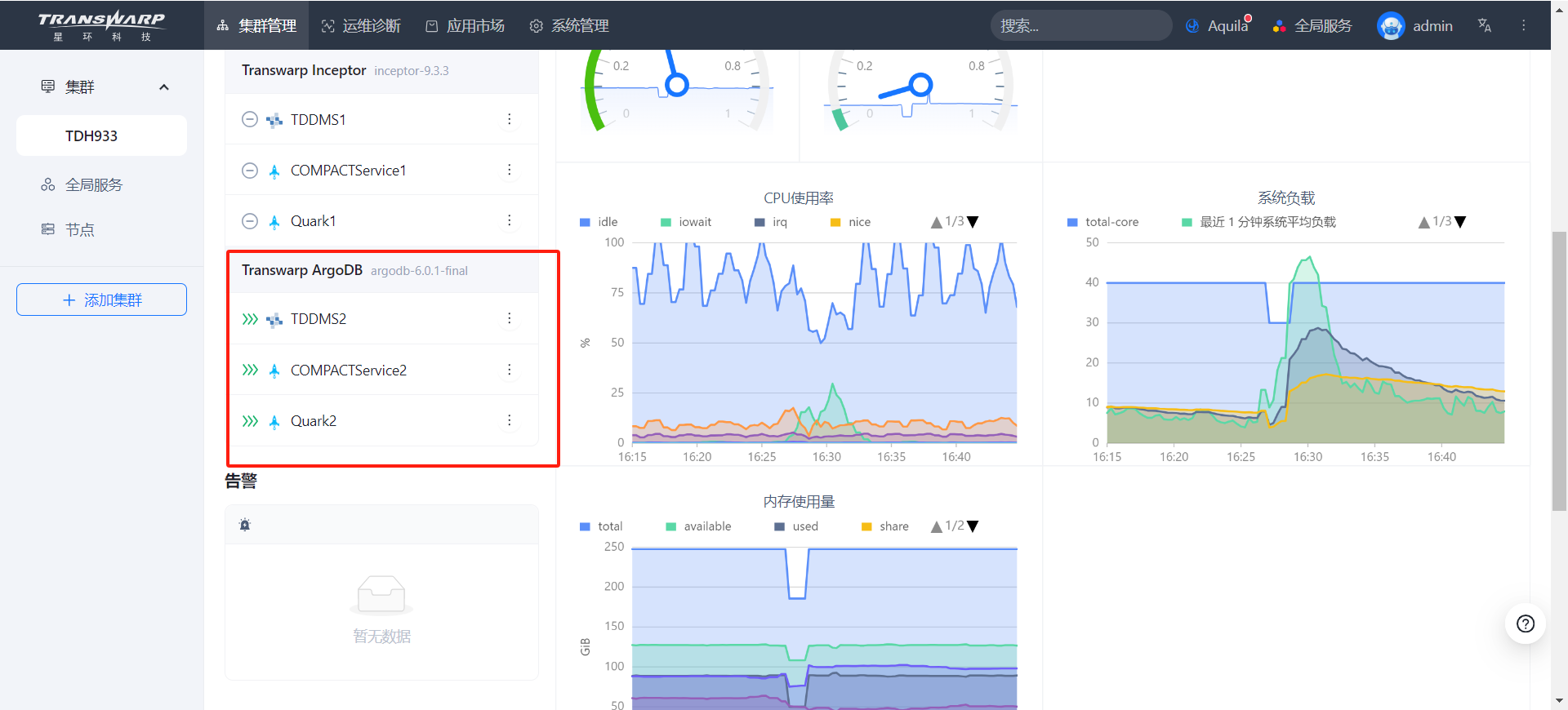
Task: Open the 集群管理 tab
Action: pos(256,25)
